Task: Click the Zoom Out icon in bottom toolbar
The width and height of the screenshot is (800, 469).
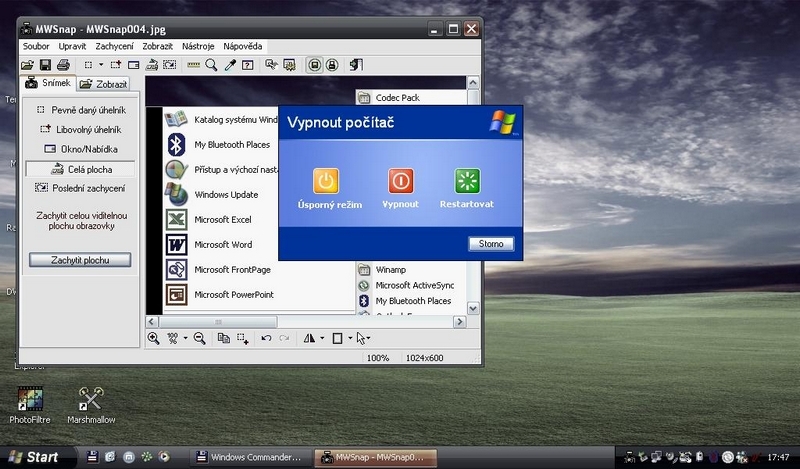Action: (199, 339)
